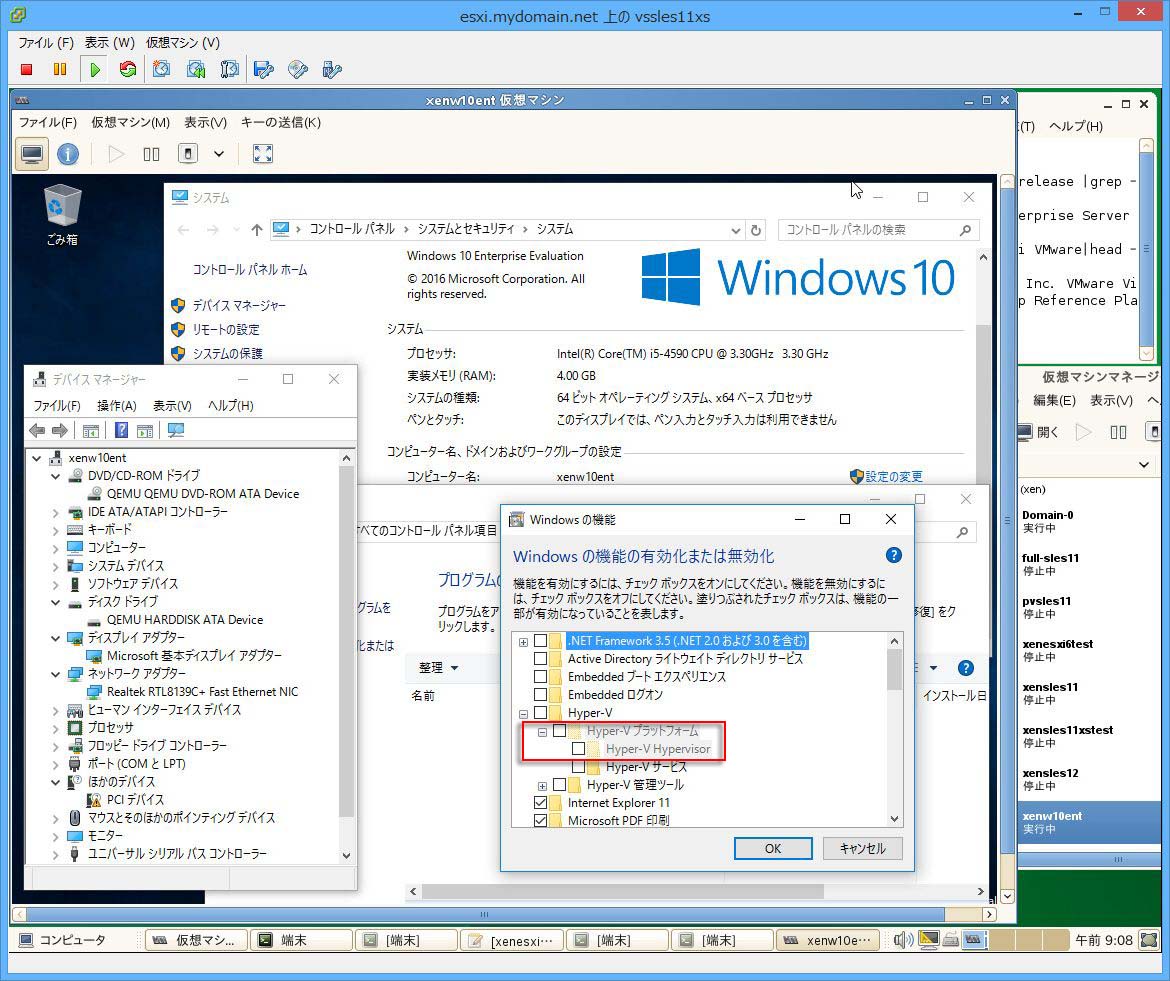The height and width of the screenshot is (981, 1170).
Task: Open the snapshot manager wrench-clock icon
Action: pyautogui.click(x=230, y=69)
